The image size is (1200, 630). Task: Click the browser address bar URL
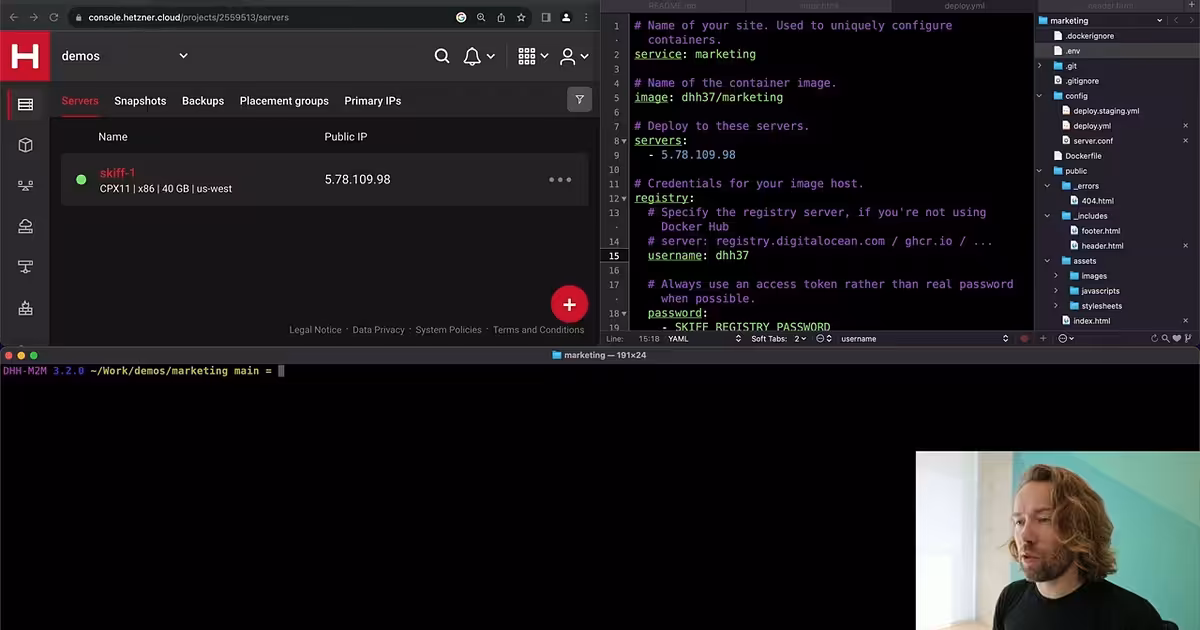(188, 17)
